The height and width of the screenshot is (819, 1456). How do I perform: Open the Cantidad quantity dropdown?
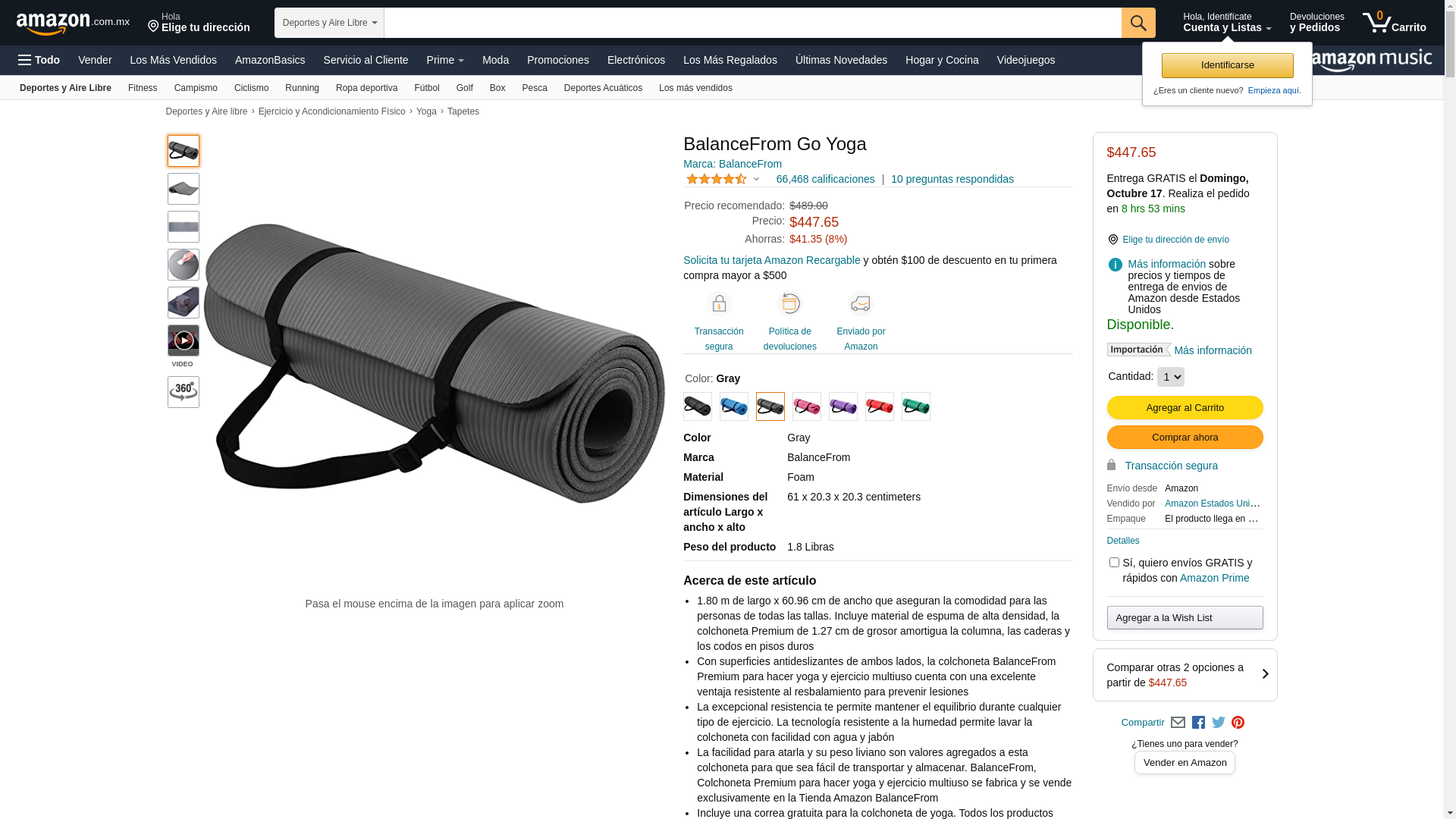click(x=1170, y=377)
